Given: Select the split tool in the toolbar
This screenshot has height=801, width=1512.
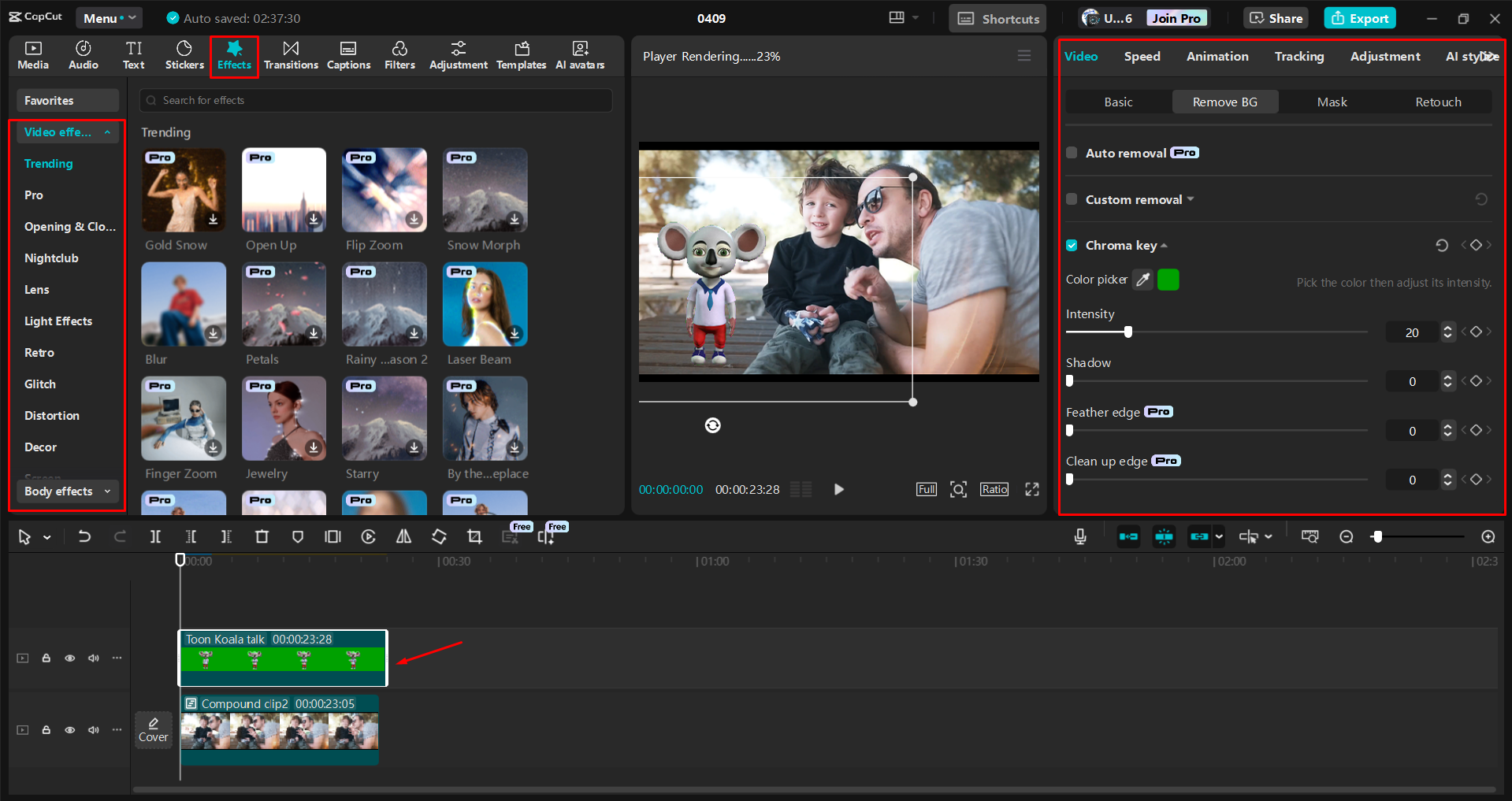Looking at the screenshot, I should click(155, 536).
